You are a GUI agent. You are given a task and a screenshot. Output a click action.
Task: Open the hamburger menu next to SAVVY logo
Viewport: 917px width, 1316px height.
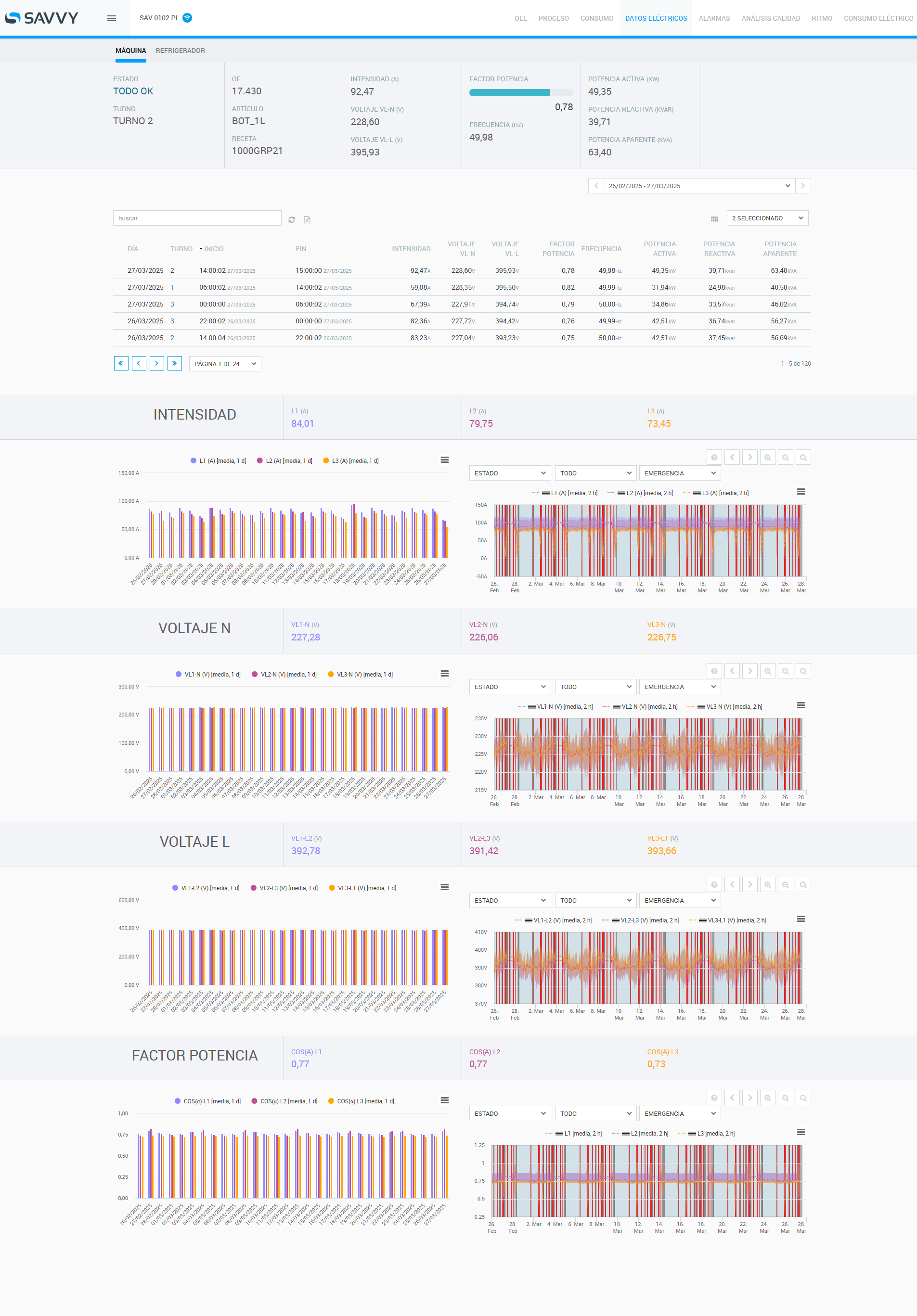point(111,18)
